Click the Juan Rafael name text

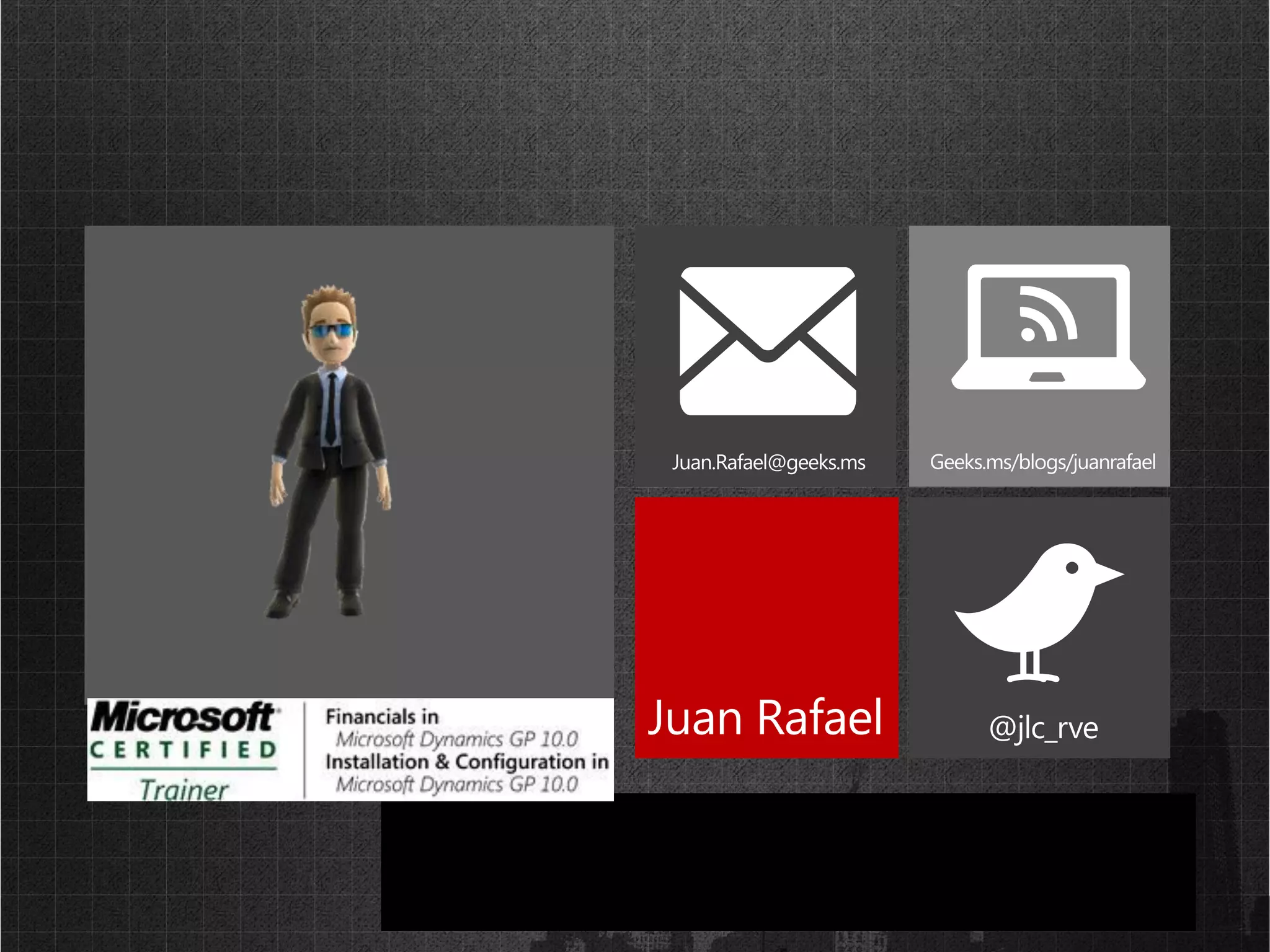[x=765, y=718]
